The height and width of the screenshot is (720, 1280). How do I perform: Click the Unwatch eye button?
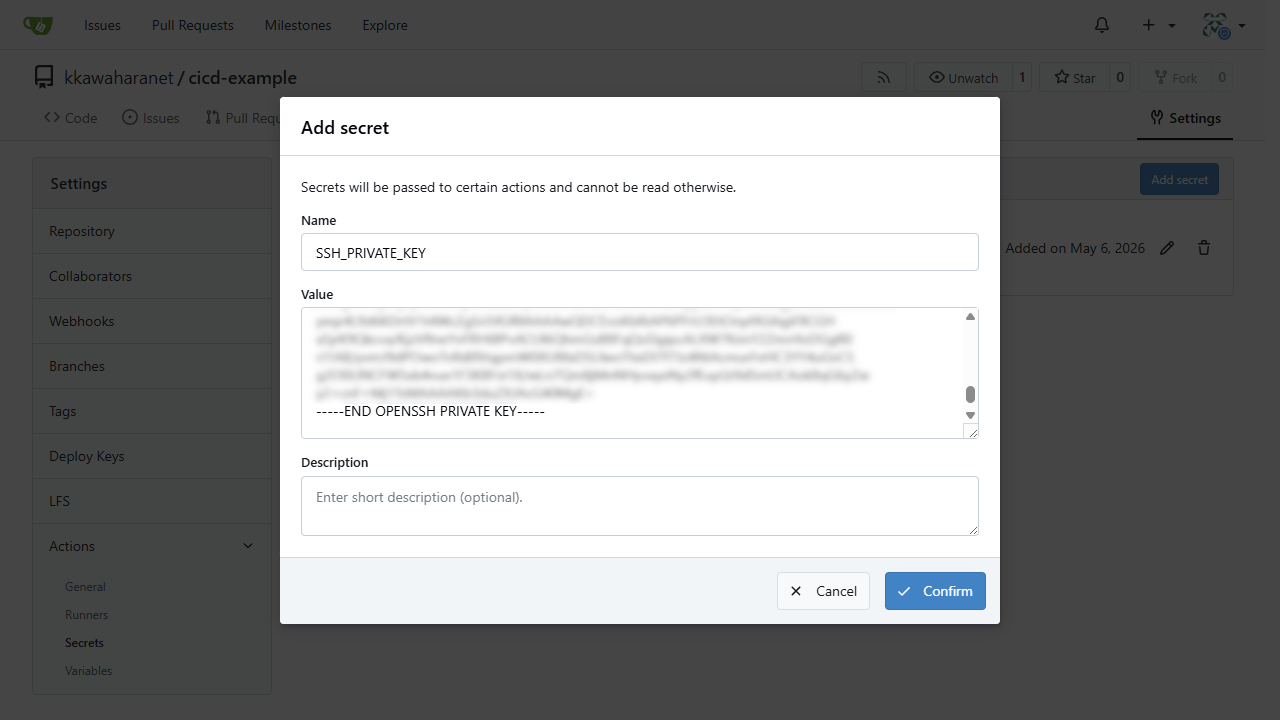(x=963, y=78)
